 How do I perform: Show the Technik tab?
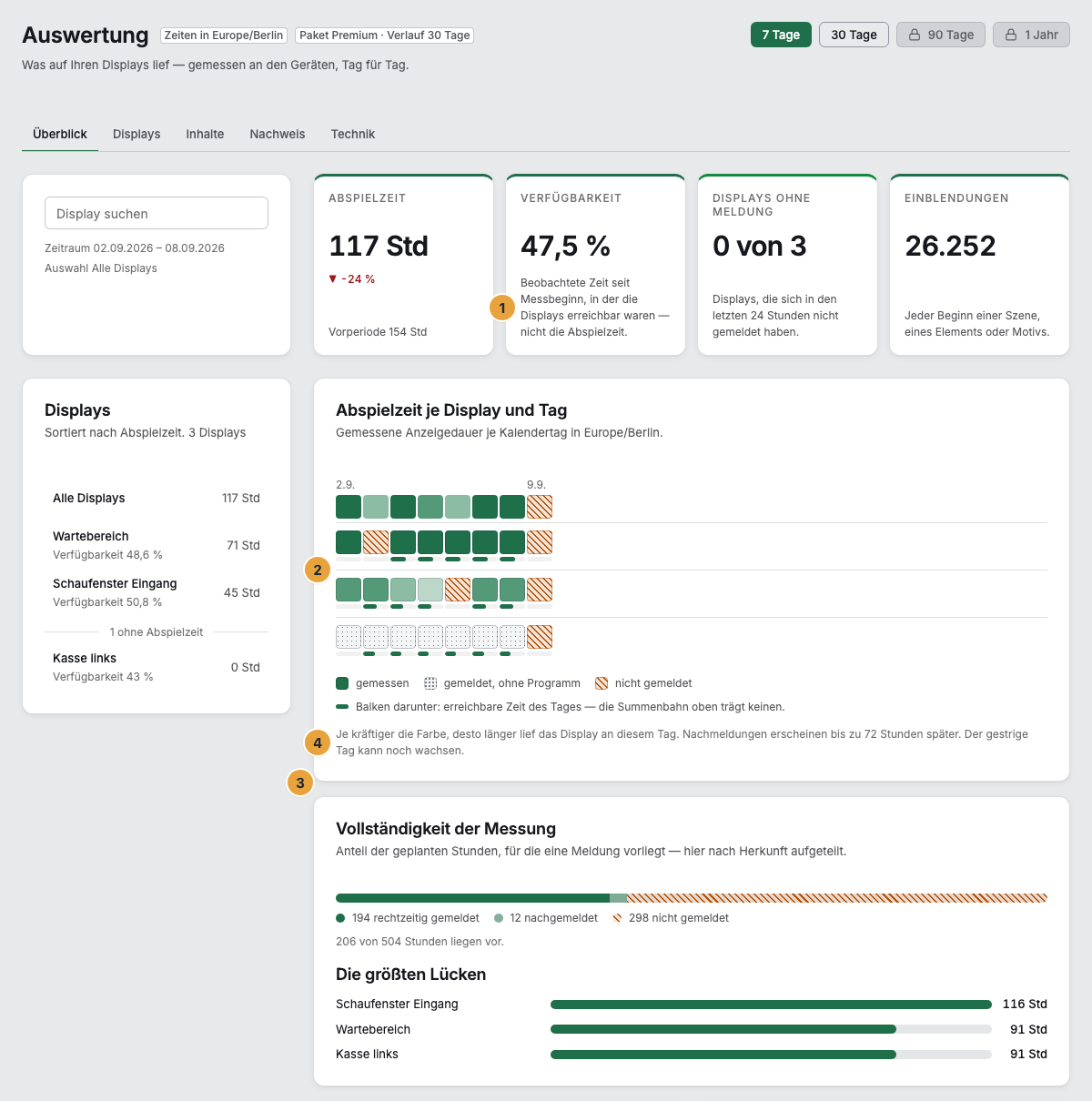pyautogui.click(x=353, y=134)
